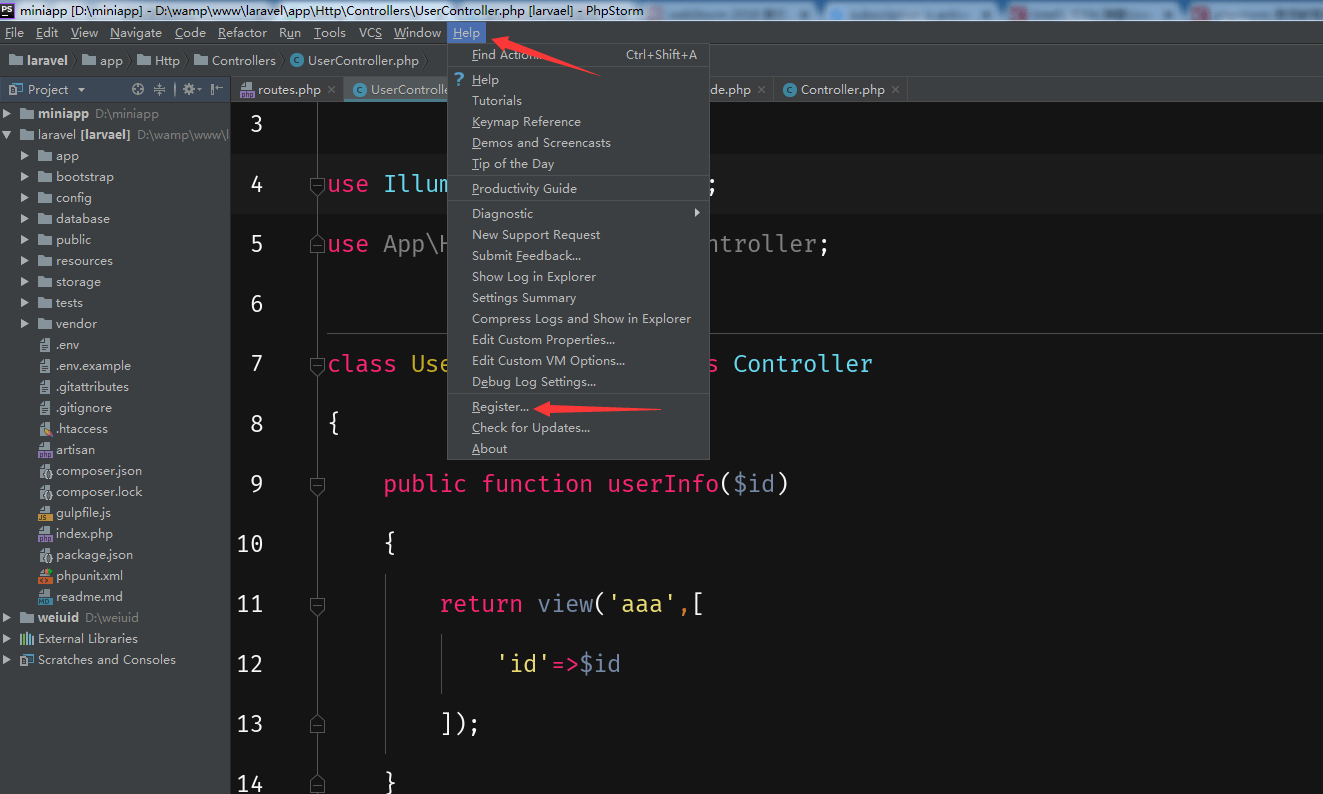Toggle code folding at line 5
The image size is (1323, 794).
pos(317,245)
